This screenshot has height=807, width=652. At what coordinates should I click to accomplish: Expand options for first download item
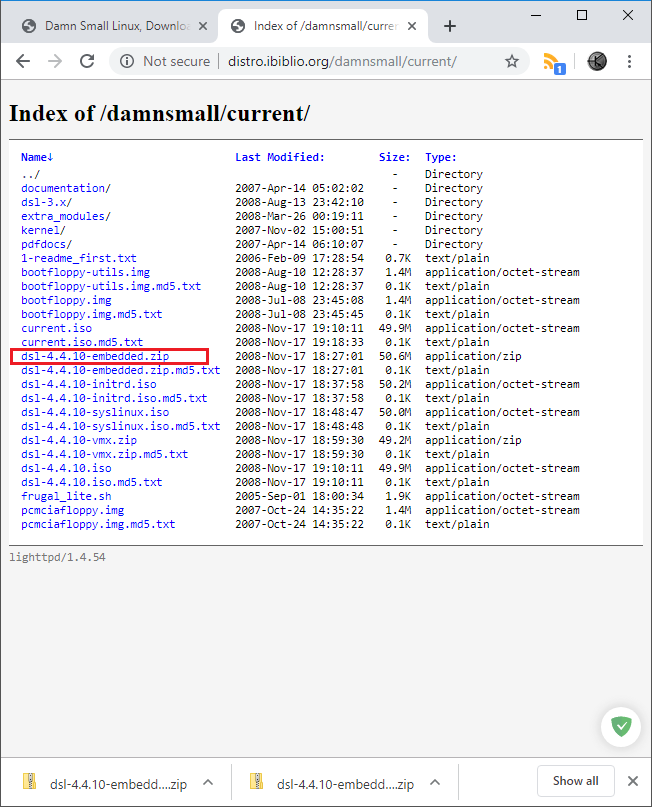pos(208,782)
